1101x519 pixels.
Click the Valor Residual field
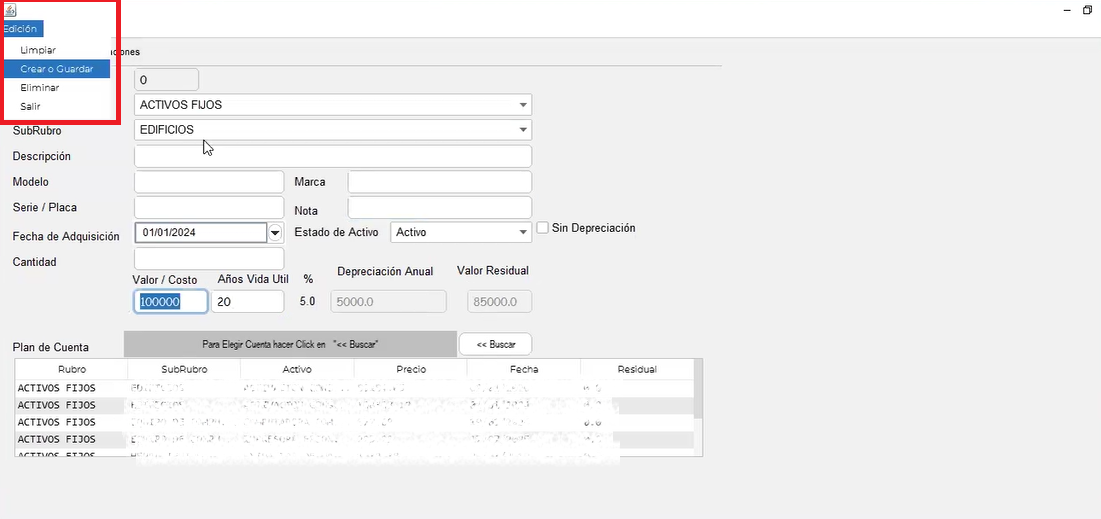499,301
